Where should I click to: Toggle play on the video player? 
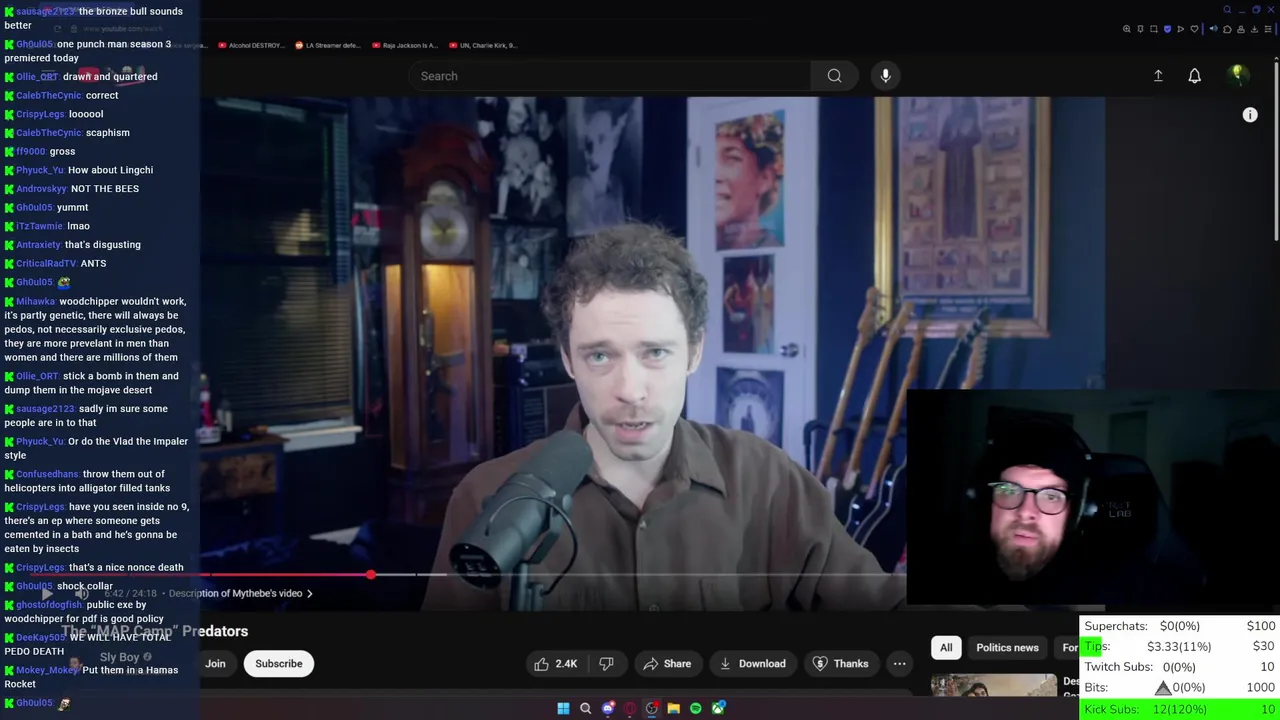pos(47,593)
